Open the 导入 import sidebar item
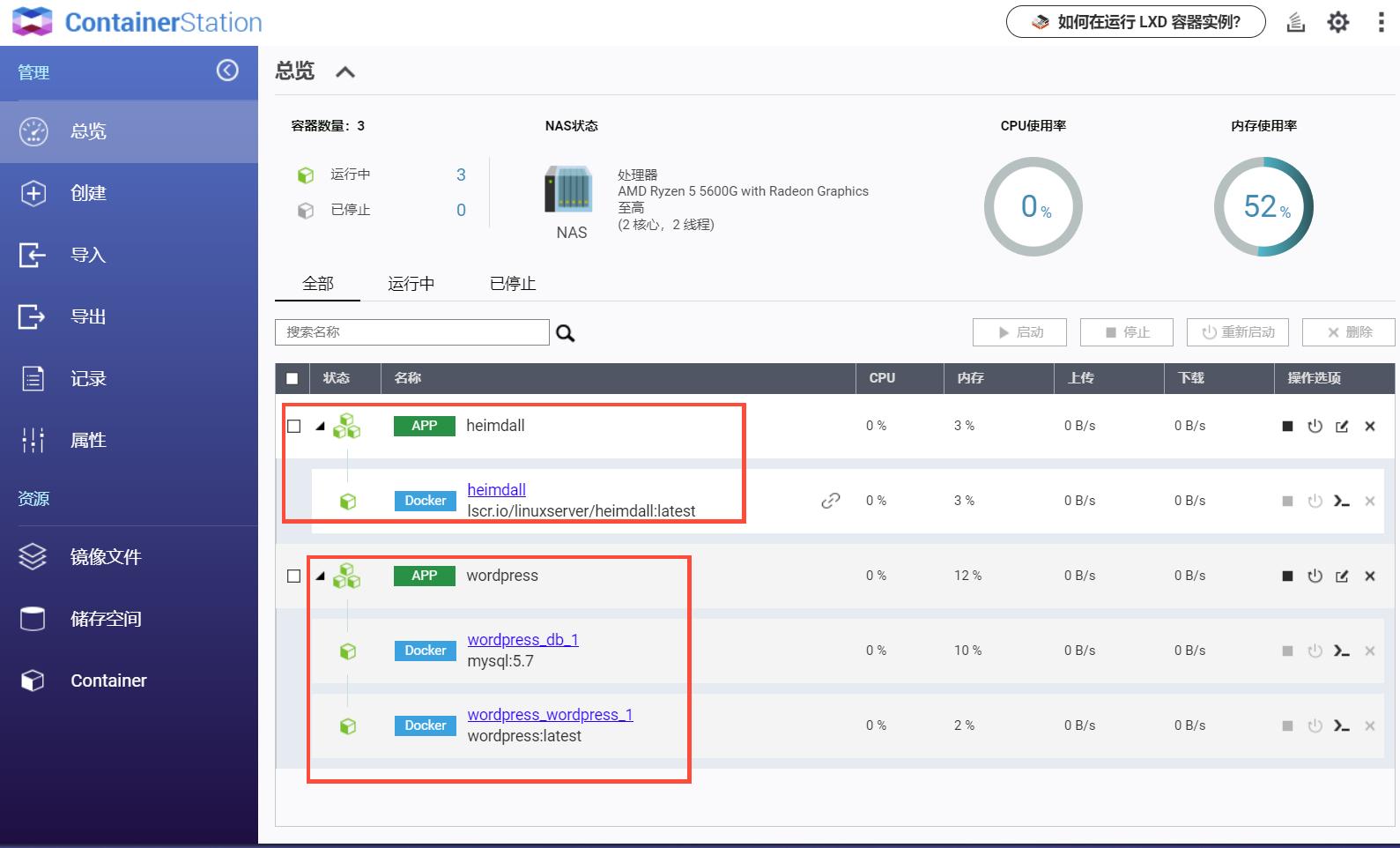This screenshot has height=848, width=1400. [129, 255]
